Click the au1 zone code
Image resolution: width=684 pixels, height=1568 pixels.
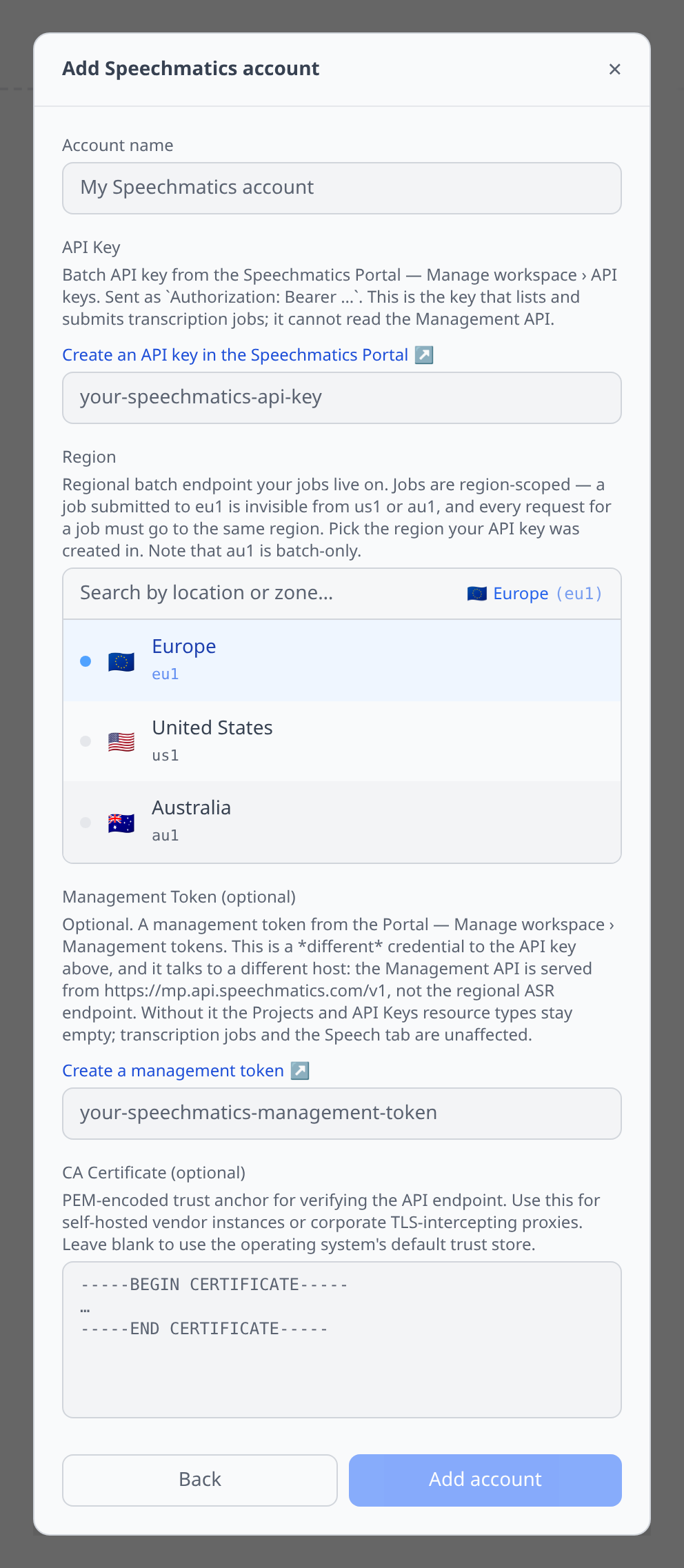165,836
